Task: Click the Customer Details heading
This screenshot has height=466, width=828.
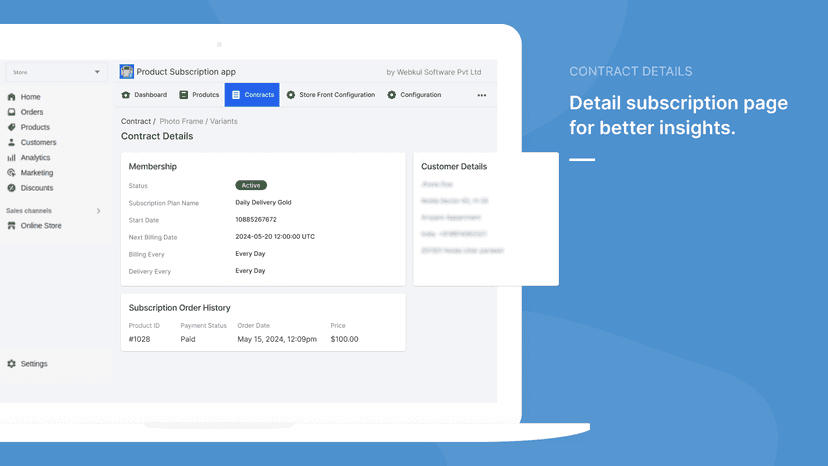Action: (x=454, y=166)
